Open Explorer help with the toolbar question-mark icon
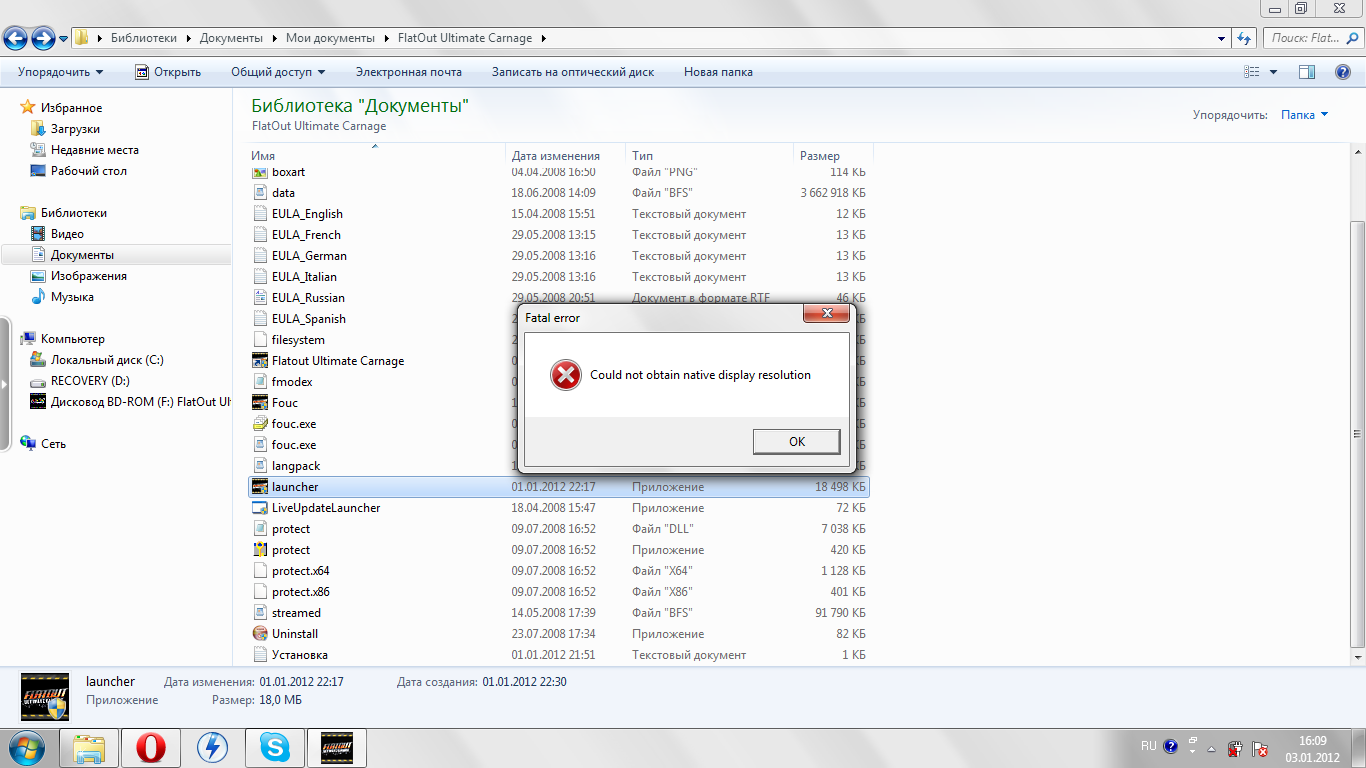The height and width of the screenshot is (768, 1366). tap(1343, 72)
